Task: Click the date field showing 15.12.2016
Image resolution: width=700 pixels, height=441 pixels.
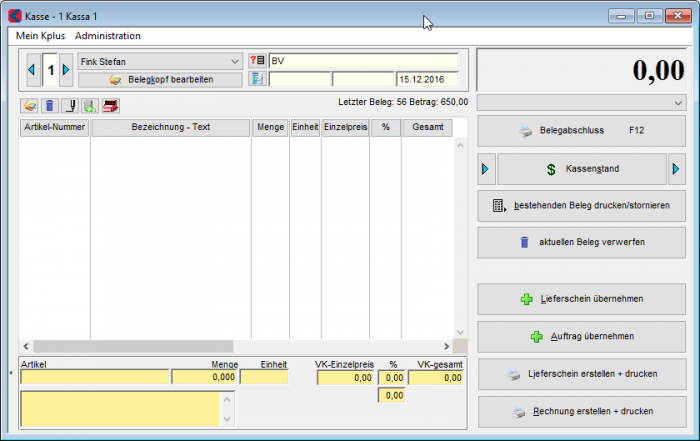Action: pos(427,79)
